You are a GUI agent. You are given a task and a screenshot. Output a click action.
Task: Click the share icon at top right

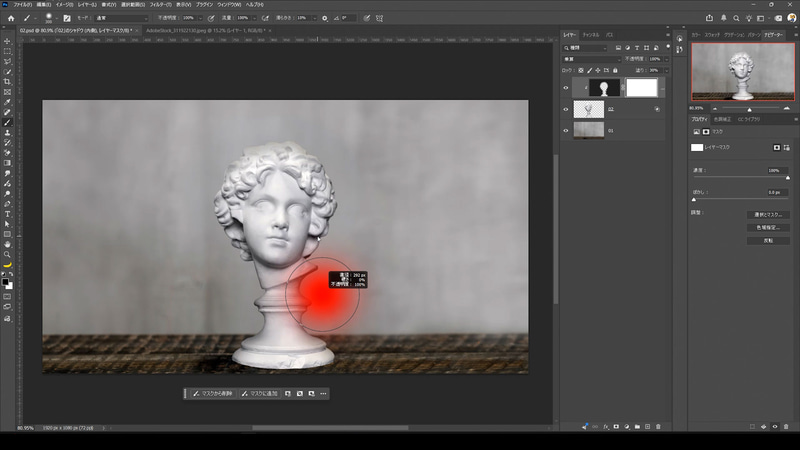pos(709,18)
